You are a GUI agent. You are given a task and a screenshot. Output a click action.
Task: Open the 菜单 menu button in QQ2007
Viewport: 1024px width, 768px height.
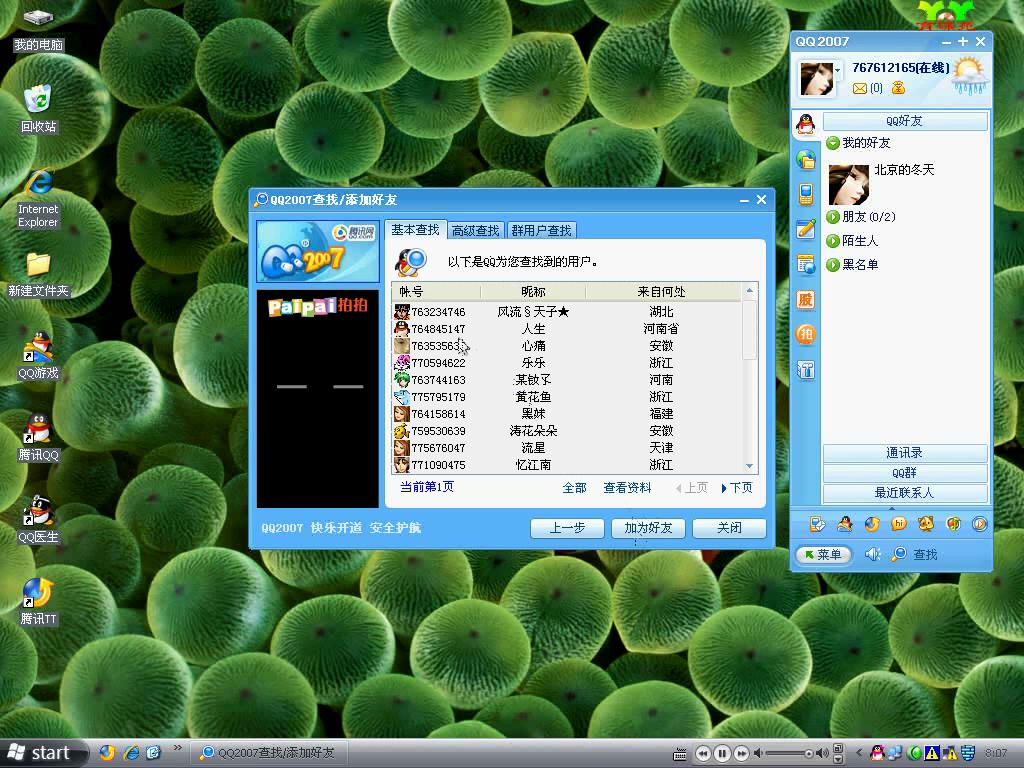coord(823,554)
